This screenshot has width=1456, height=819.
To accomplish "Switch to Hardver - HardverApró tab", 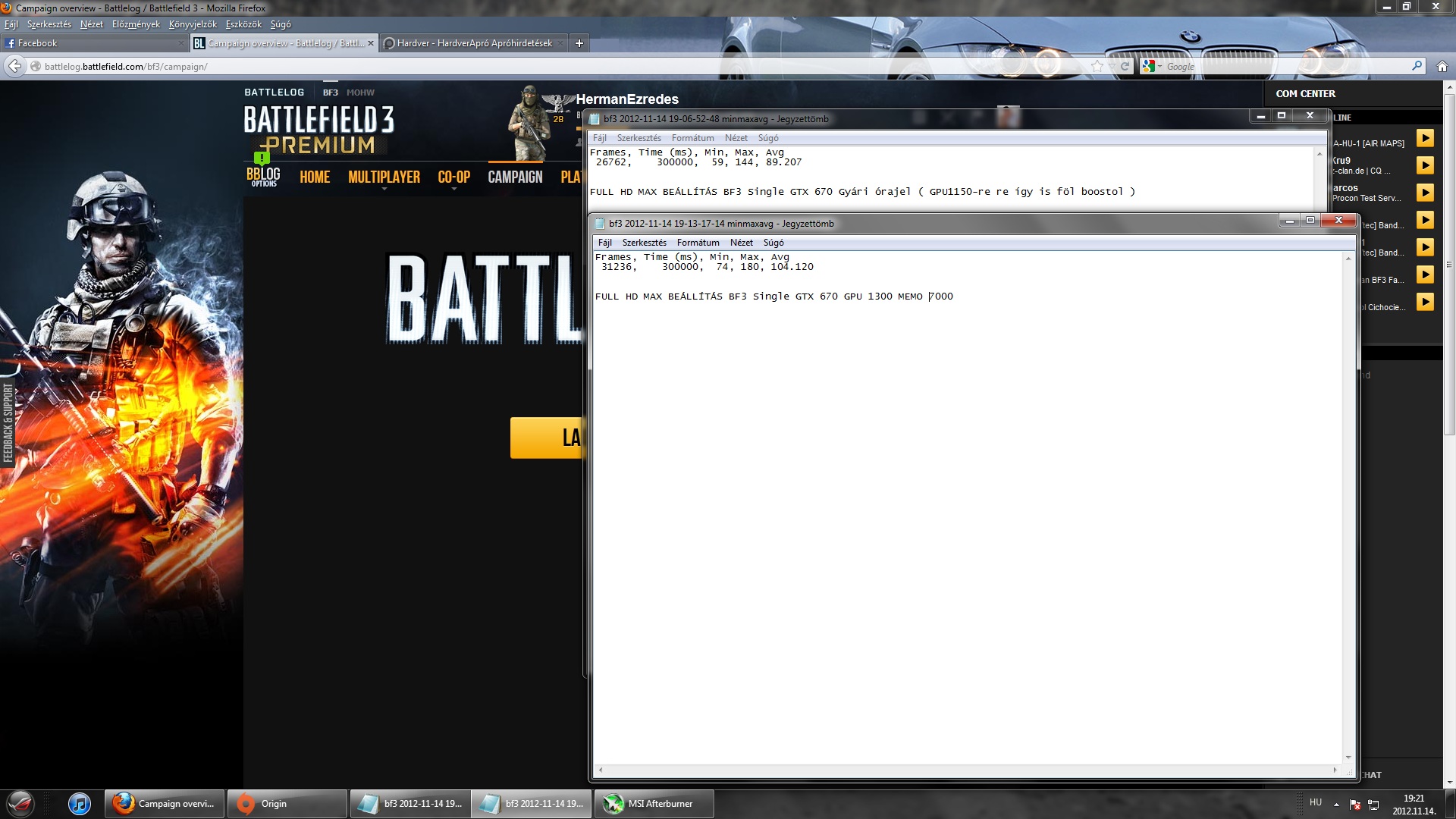I will click(474, 43).
